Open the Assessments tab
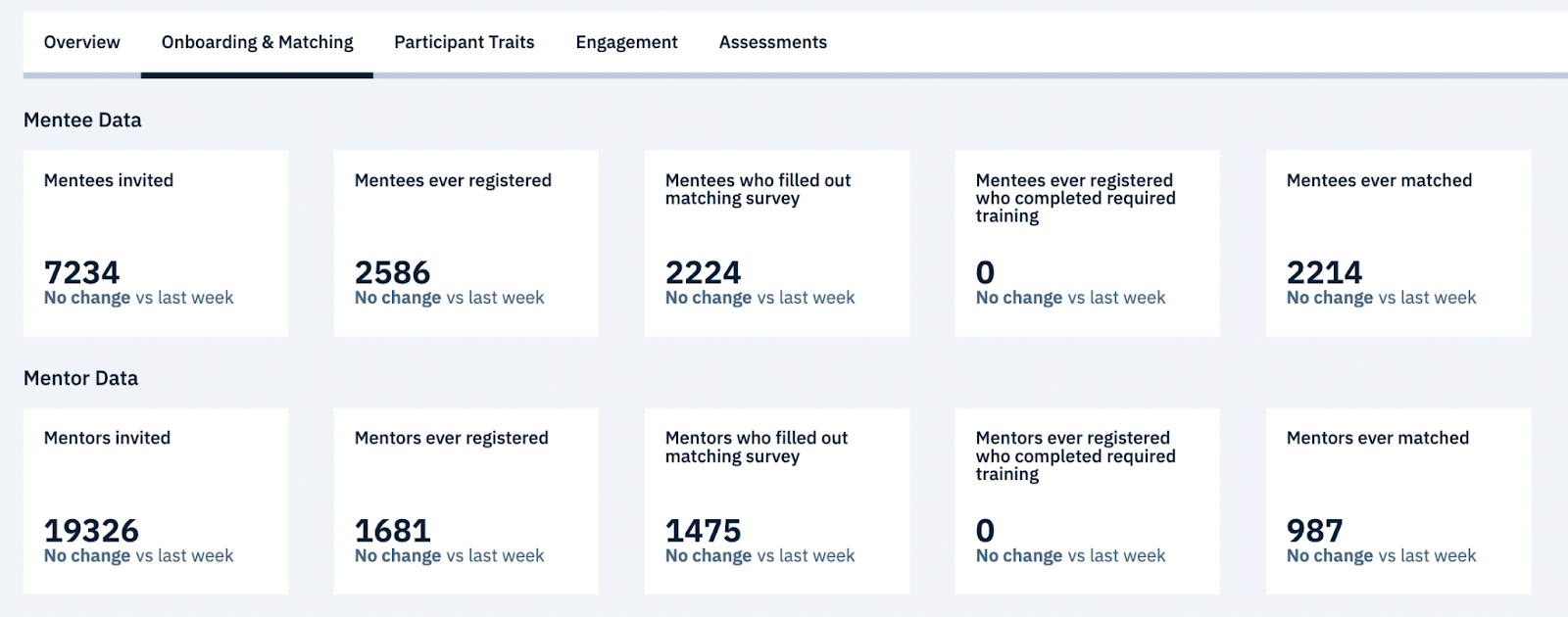The height and width of the screenshot is (617, 1568). (773, 42)
